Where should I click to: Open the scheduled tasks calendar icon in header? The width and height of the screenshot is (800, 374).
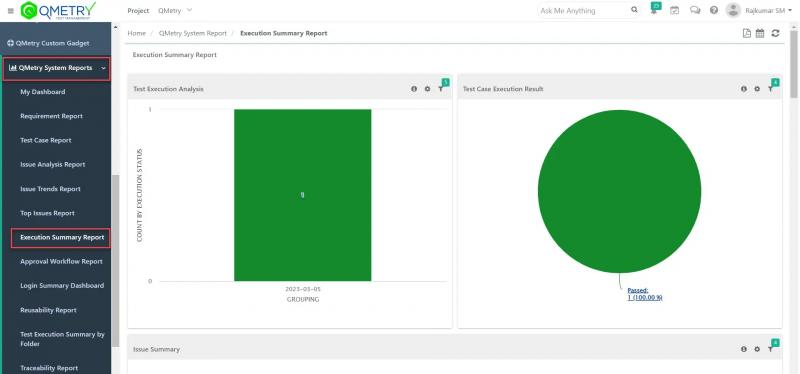click(x=674, y=10)
